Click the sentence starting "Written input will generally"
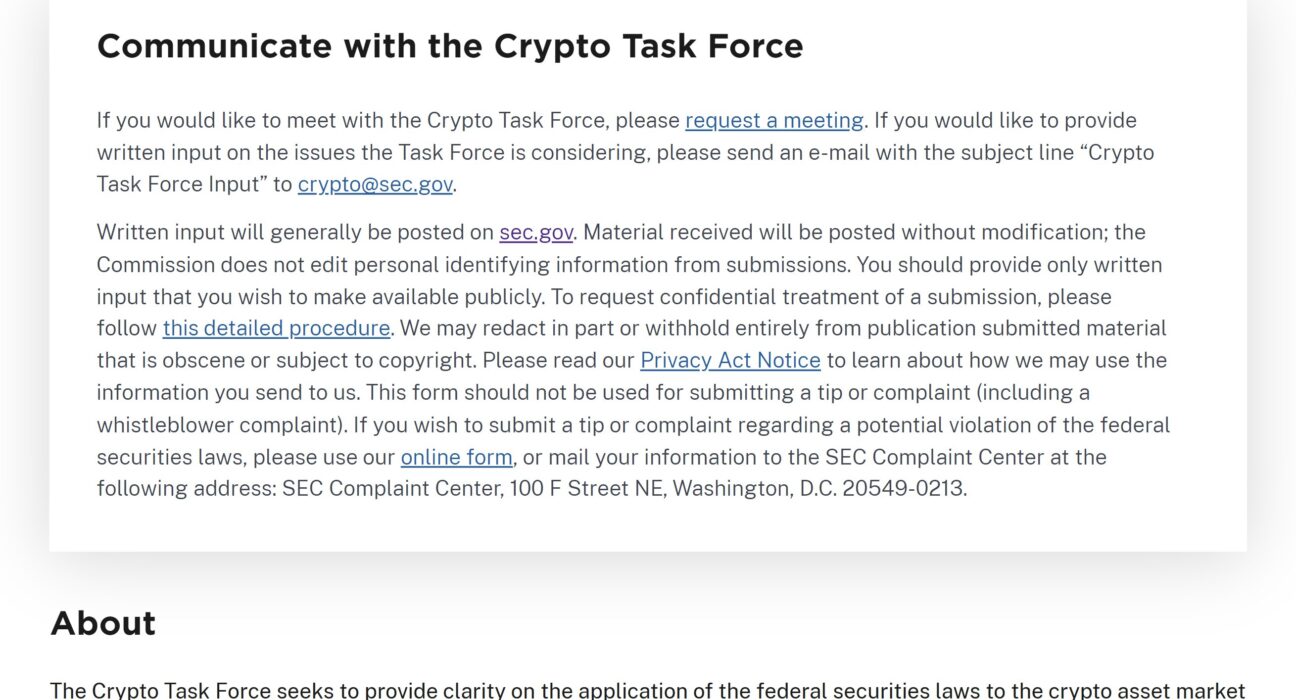 (x=338, y=232)
